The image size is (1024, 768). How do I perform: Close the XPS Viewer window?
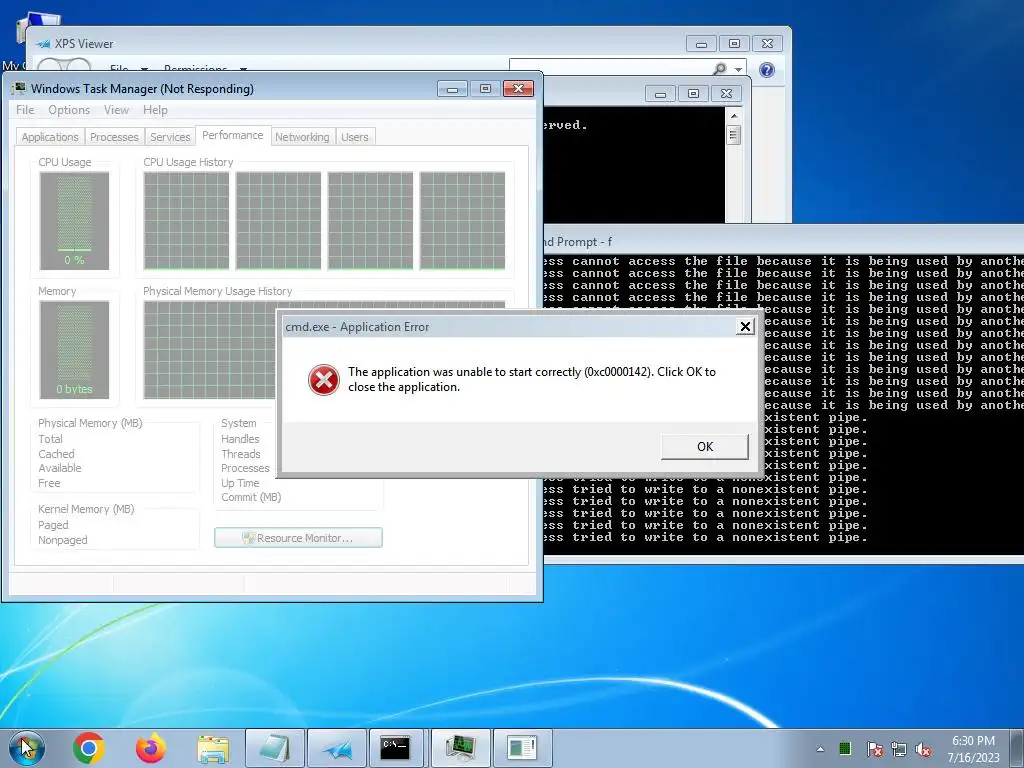pos(767,44)
